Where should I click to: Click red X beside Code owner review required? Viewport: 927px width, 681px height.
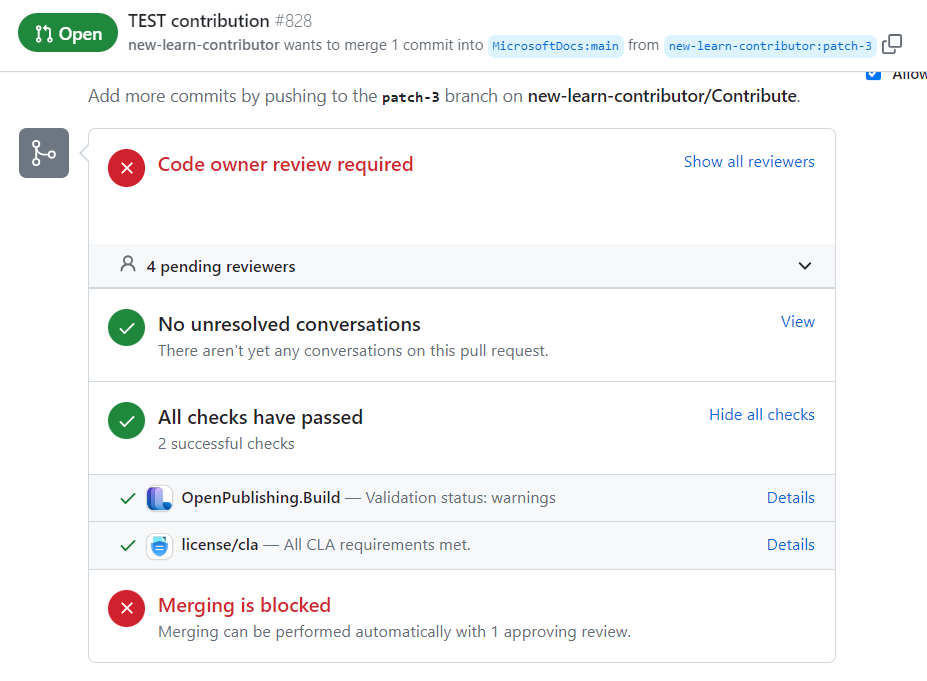pos(127,168)
